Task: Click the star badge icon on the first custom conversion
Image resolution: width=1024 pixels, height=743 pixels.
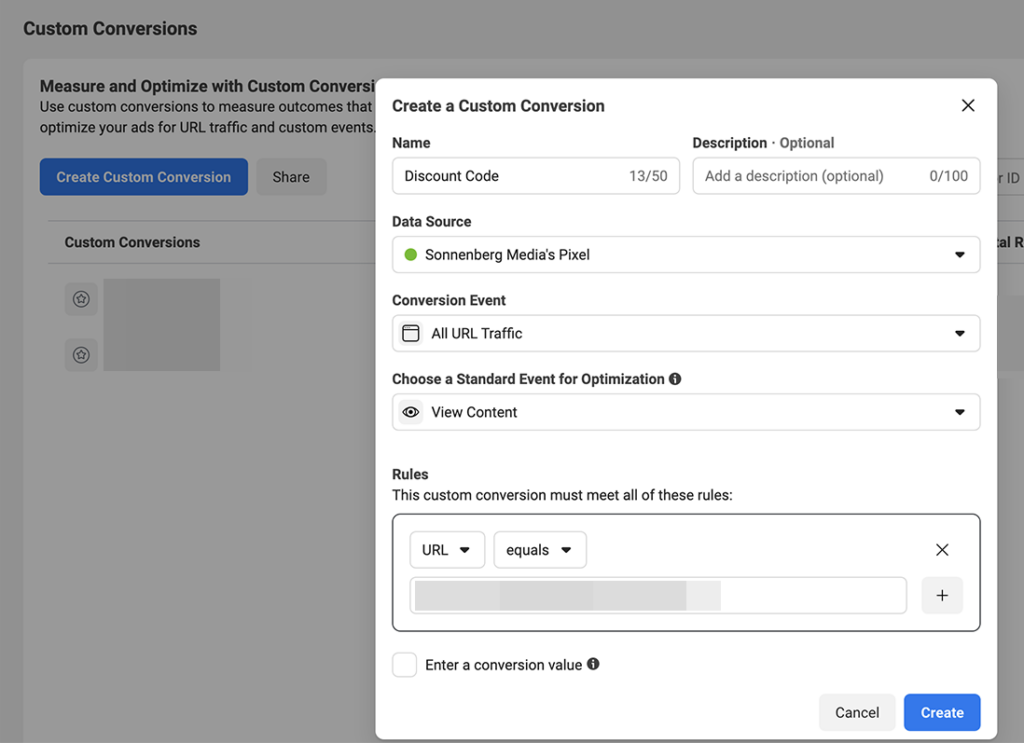Action: pyautogui.click(x=81, y=298)
